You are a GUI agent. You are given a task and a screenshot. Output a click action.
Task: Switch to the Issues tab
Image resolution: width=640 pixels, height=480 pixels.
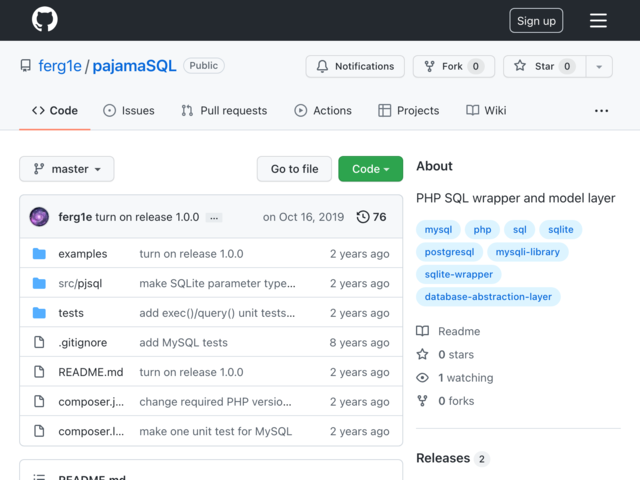pyautogui.click(x=129, y=111)
